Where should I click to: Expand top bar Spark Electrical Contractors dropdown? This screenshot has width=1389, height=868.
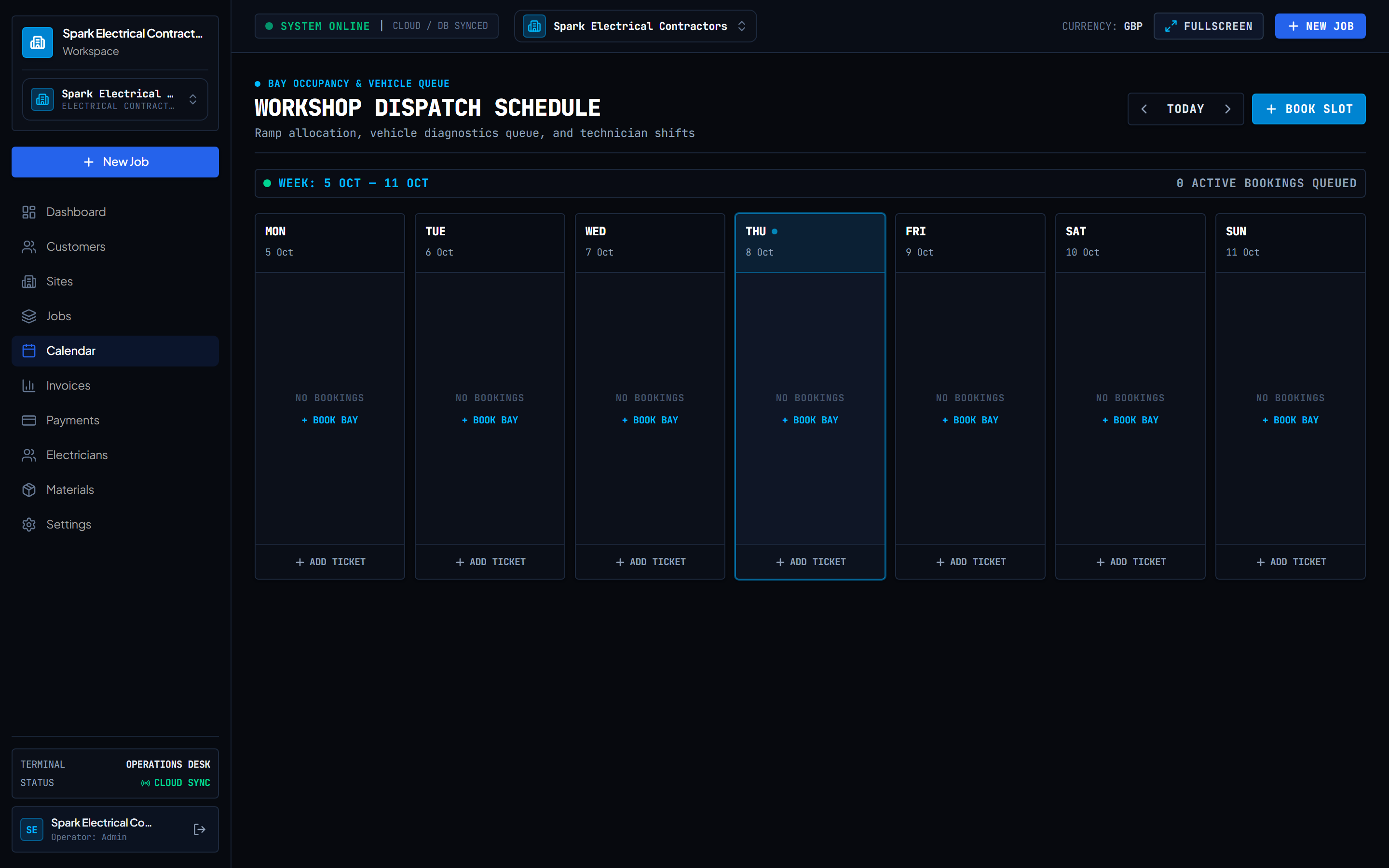(x=635, y=26)
